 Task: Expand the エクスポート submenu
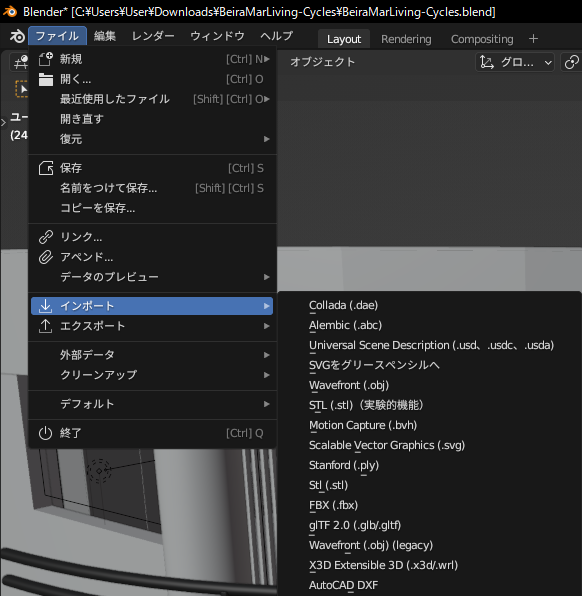click(152, 326)
